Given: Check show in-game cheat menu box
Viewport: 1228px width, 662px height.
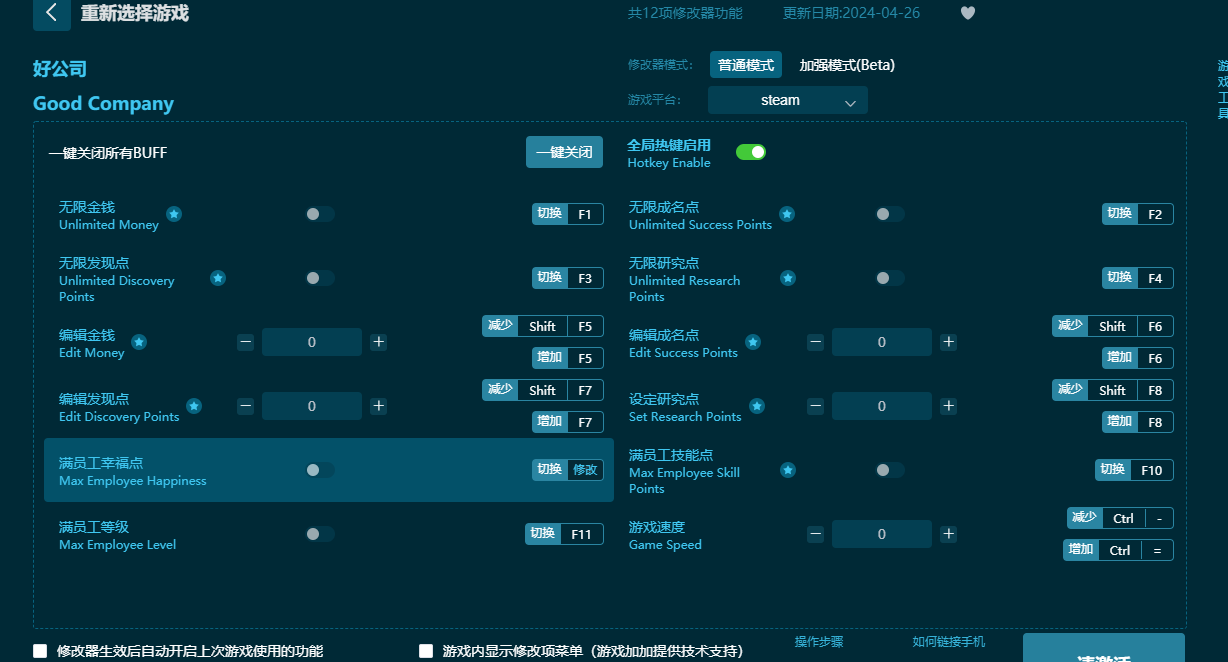Looking at the screenshot, I should [x=426, y=651].
